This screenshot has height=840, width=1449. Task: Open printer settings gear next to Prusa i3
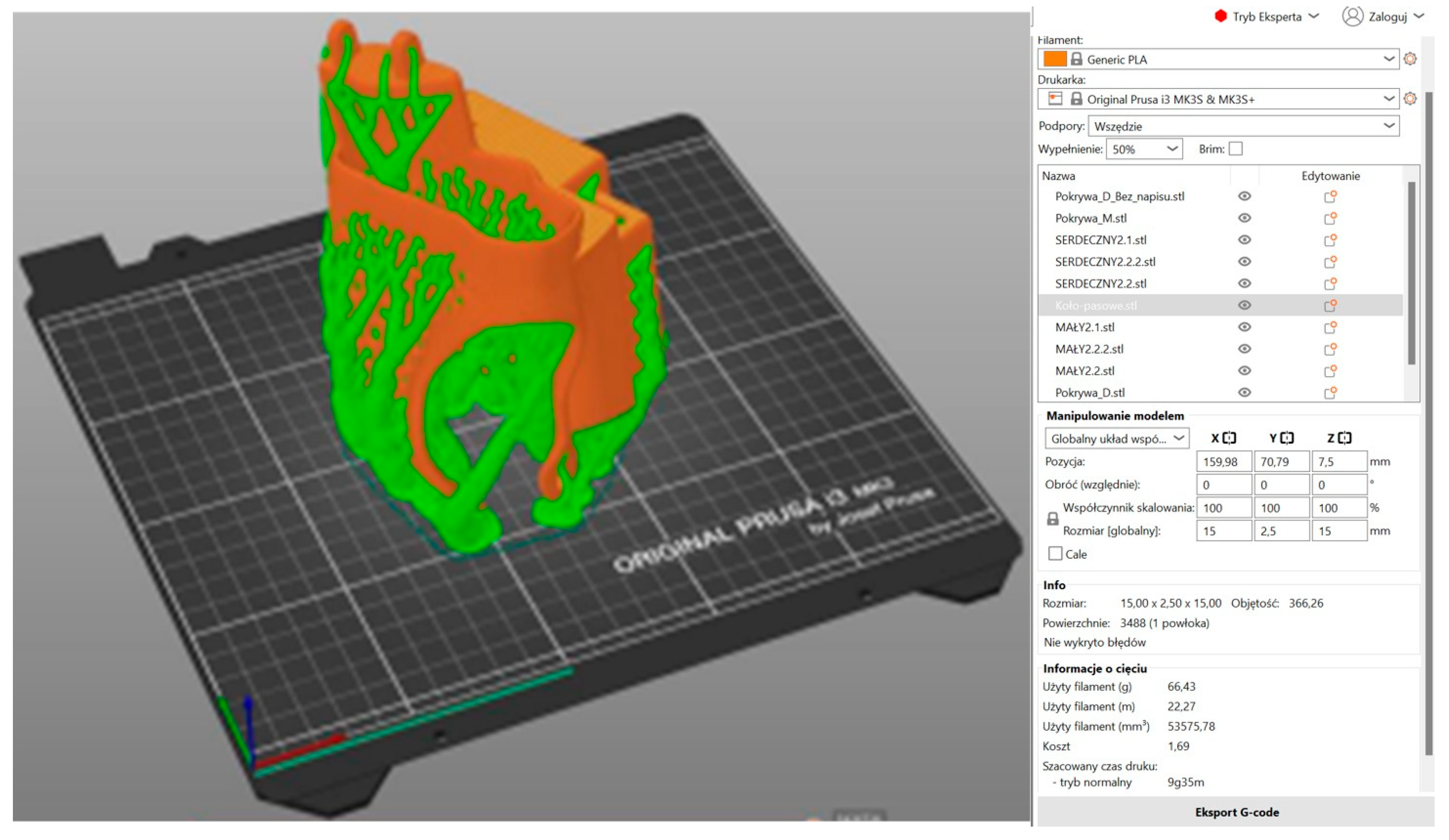coord(1410,99)
